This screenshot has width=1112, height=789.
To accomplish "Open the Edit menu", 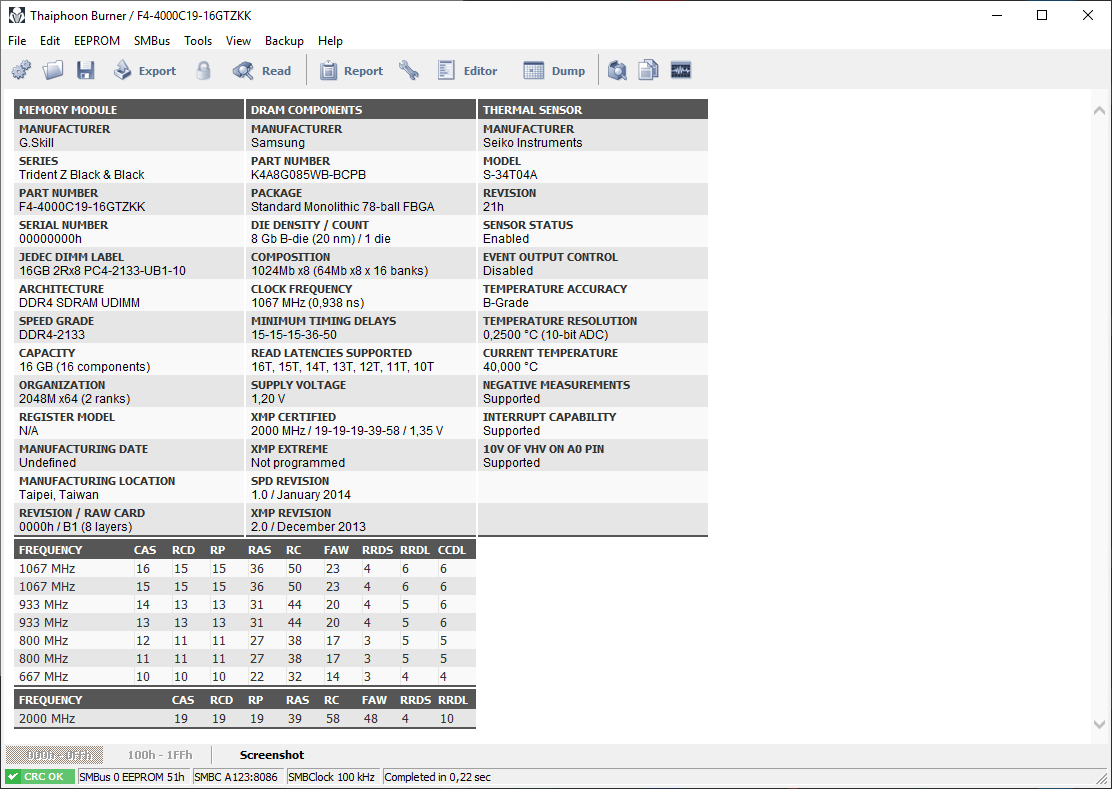I will (x=50, y=41).
